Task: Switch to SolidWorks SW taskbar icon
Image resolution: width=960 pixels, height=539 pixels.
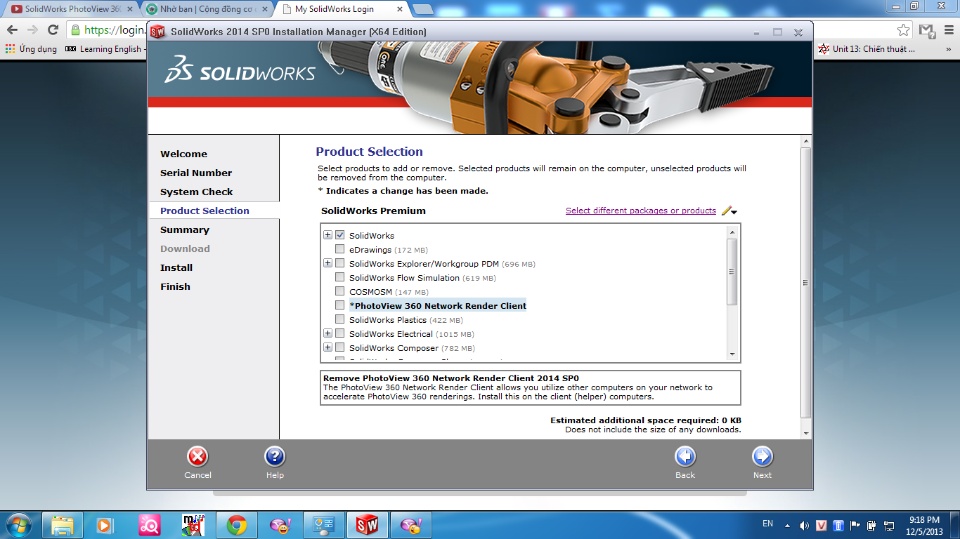Action: coord(367,526)
